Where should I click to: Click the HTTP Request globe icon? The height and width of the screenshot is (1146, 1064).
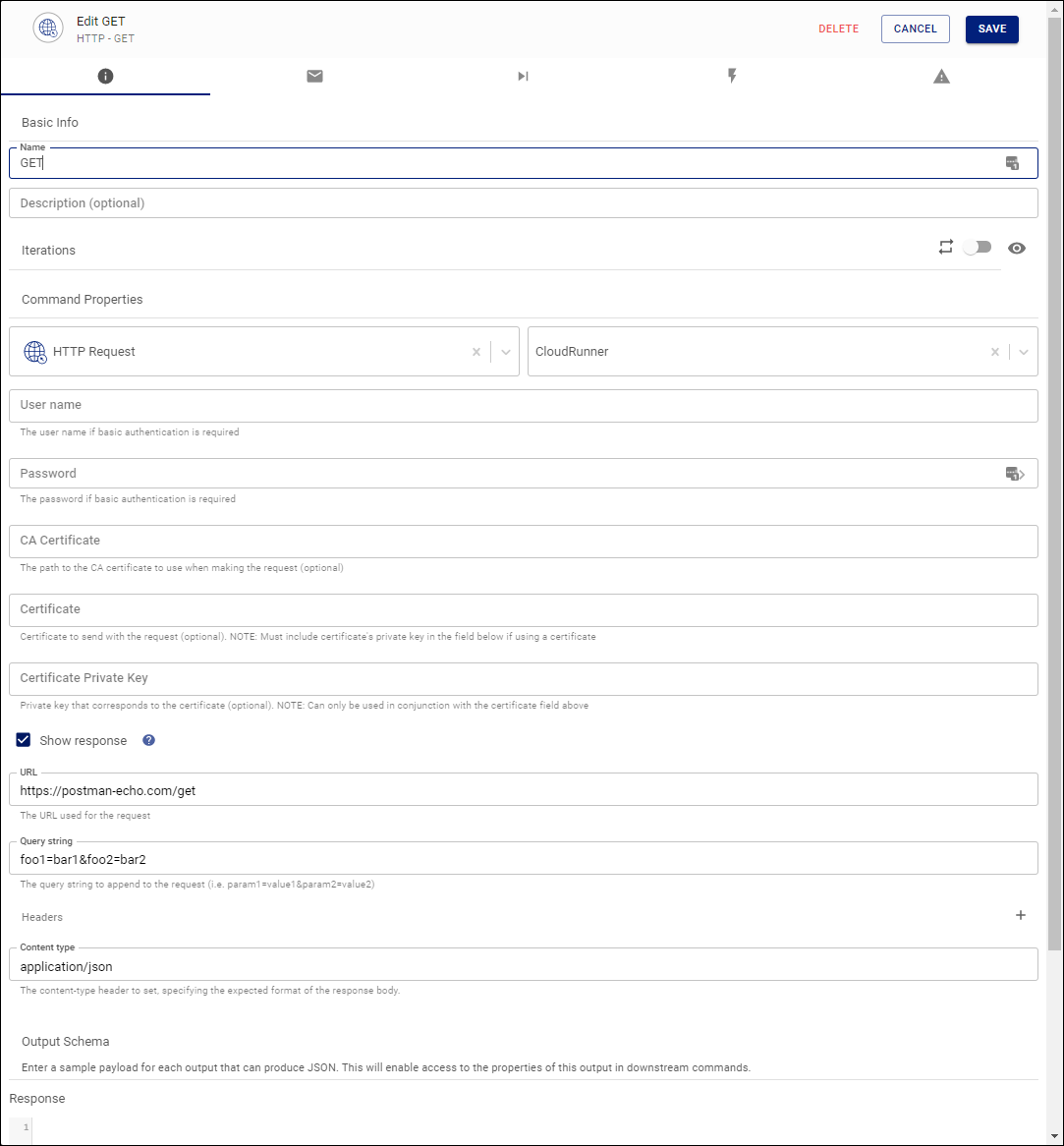(x=35, y=351)
